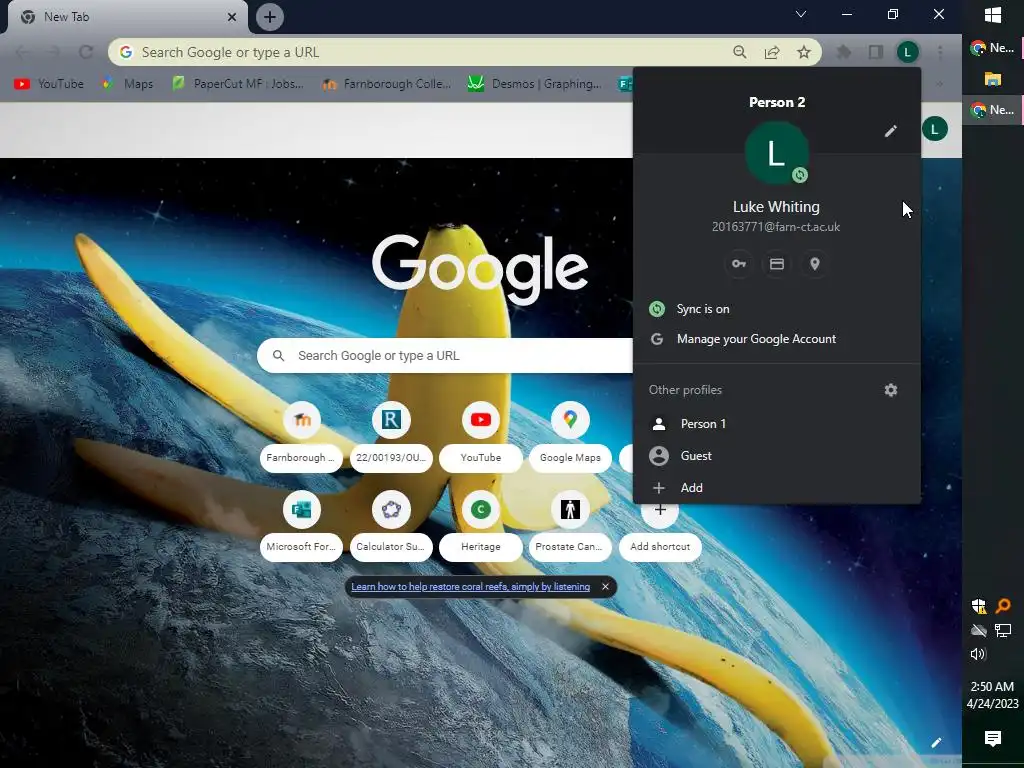Open File Explorer from taskbar
The width and height of the screenshot is (1024, 768).
(993, 79)
